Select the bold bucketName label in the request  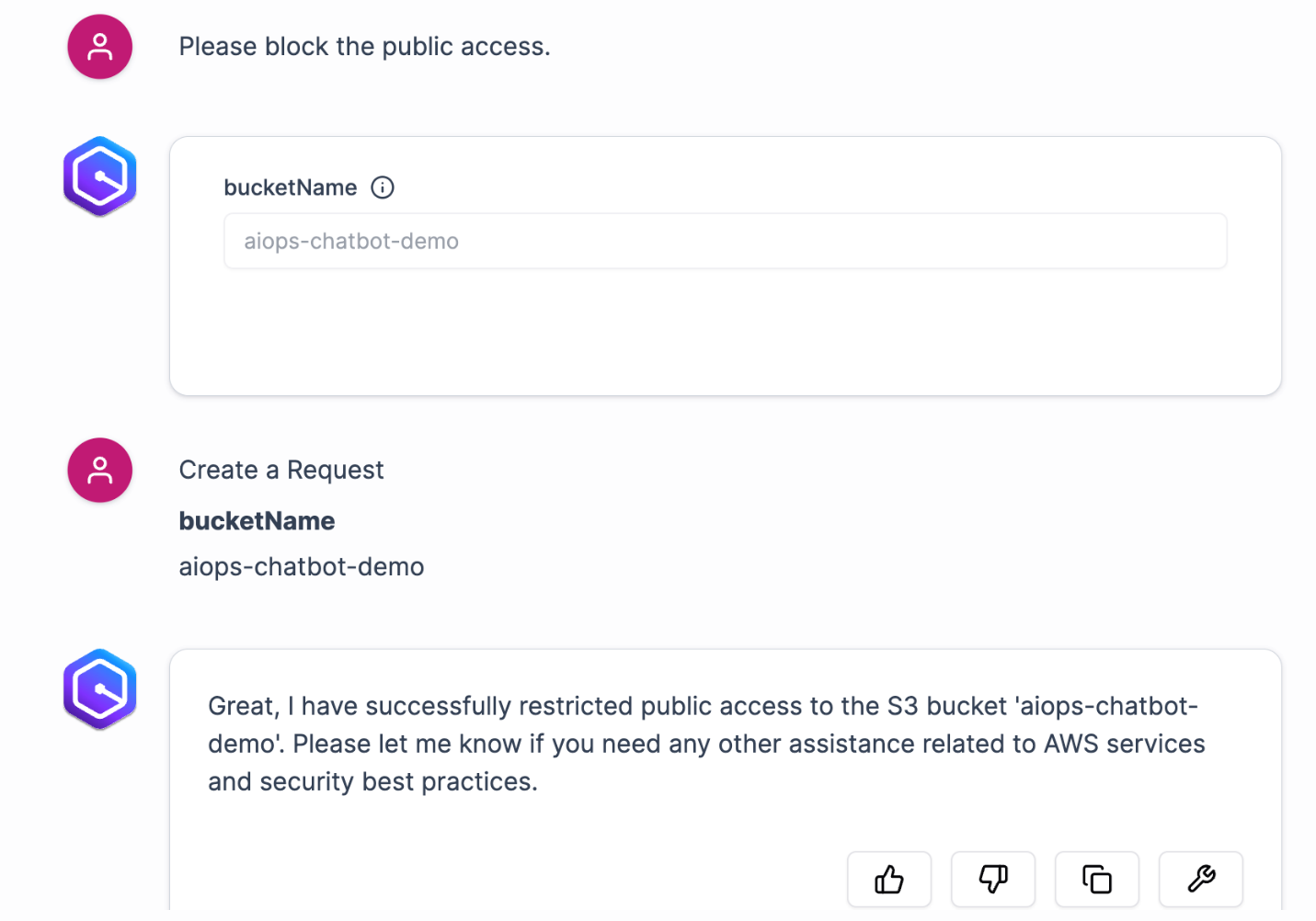(x=257, y=520)
